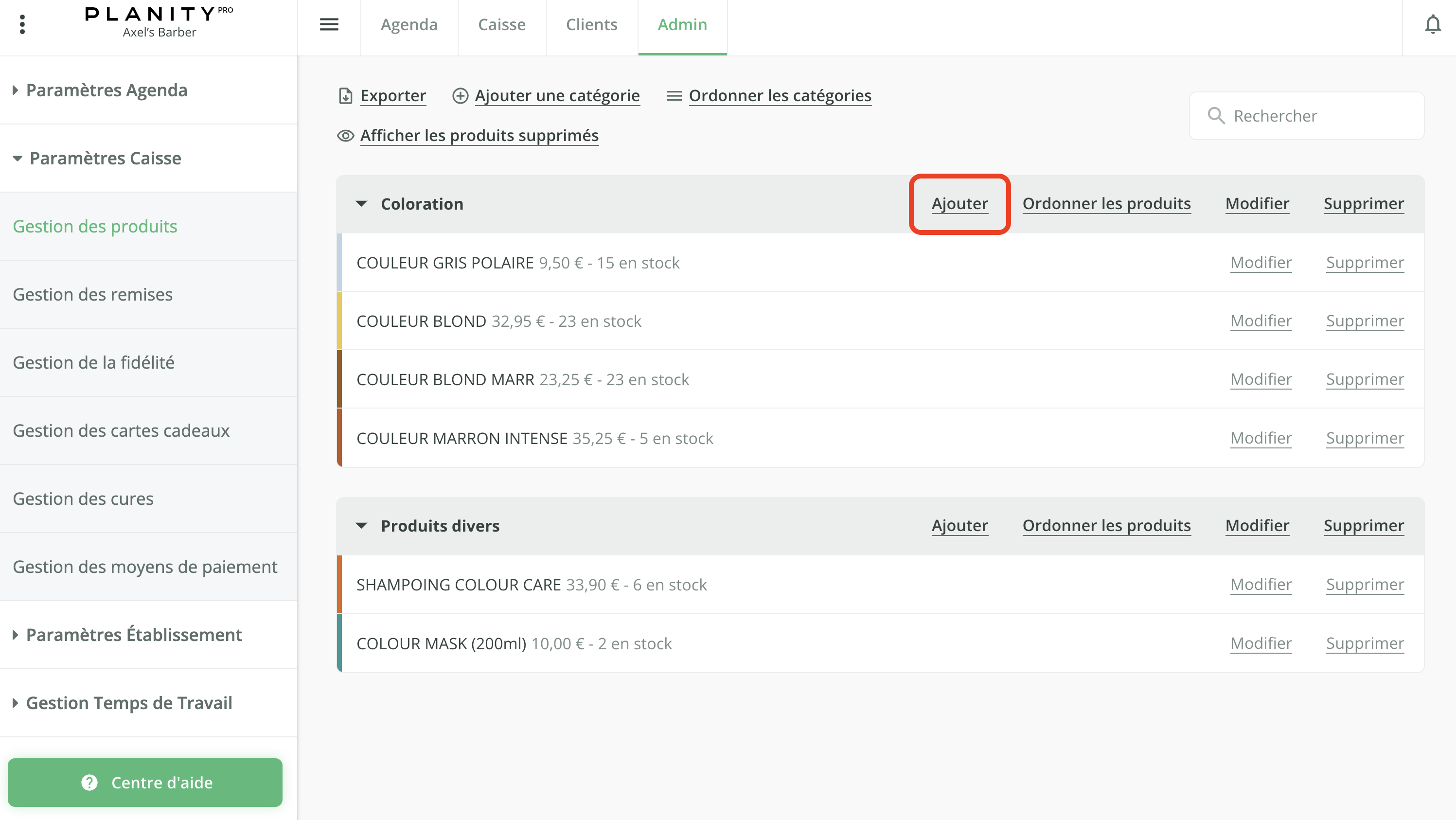Collapse the Produits divers category

[x=361, y=526]
